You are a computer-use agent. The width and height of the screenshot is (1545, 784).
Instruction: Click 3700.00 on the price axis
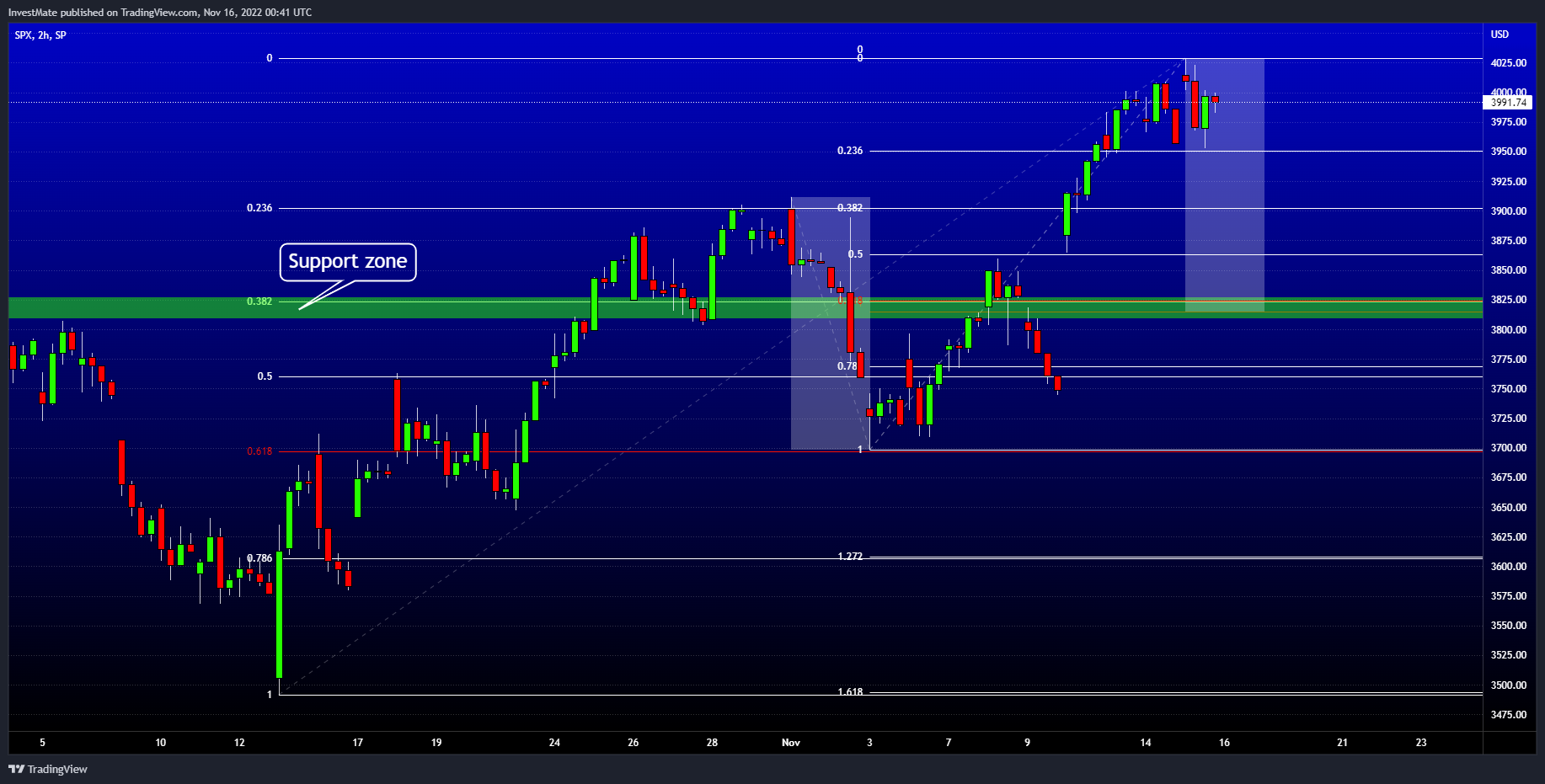click(x=1508, y=448)
